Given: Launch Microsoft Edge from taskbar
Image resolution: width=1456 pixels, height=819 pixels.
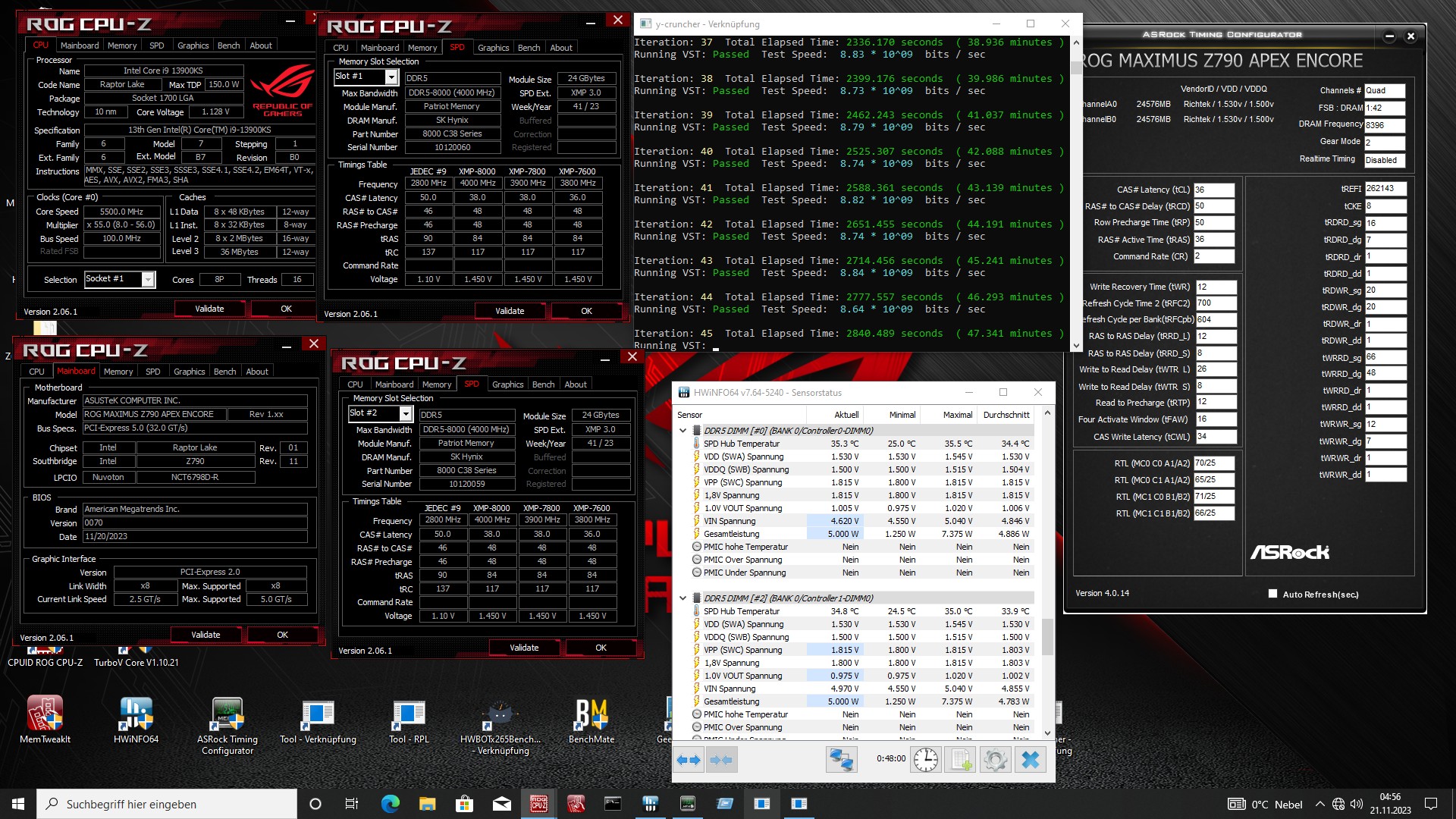Looking at the screenshot, I should click(390, 804).
